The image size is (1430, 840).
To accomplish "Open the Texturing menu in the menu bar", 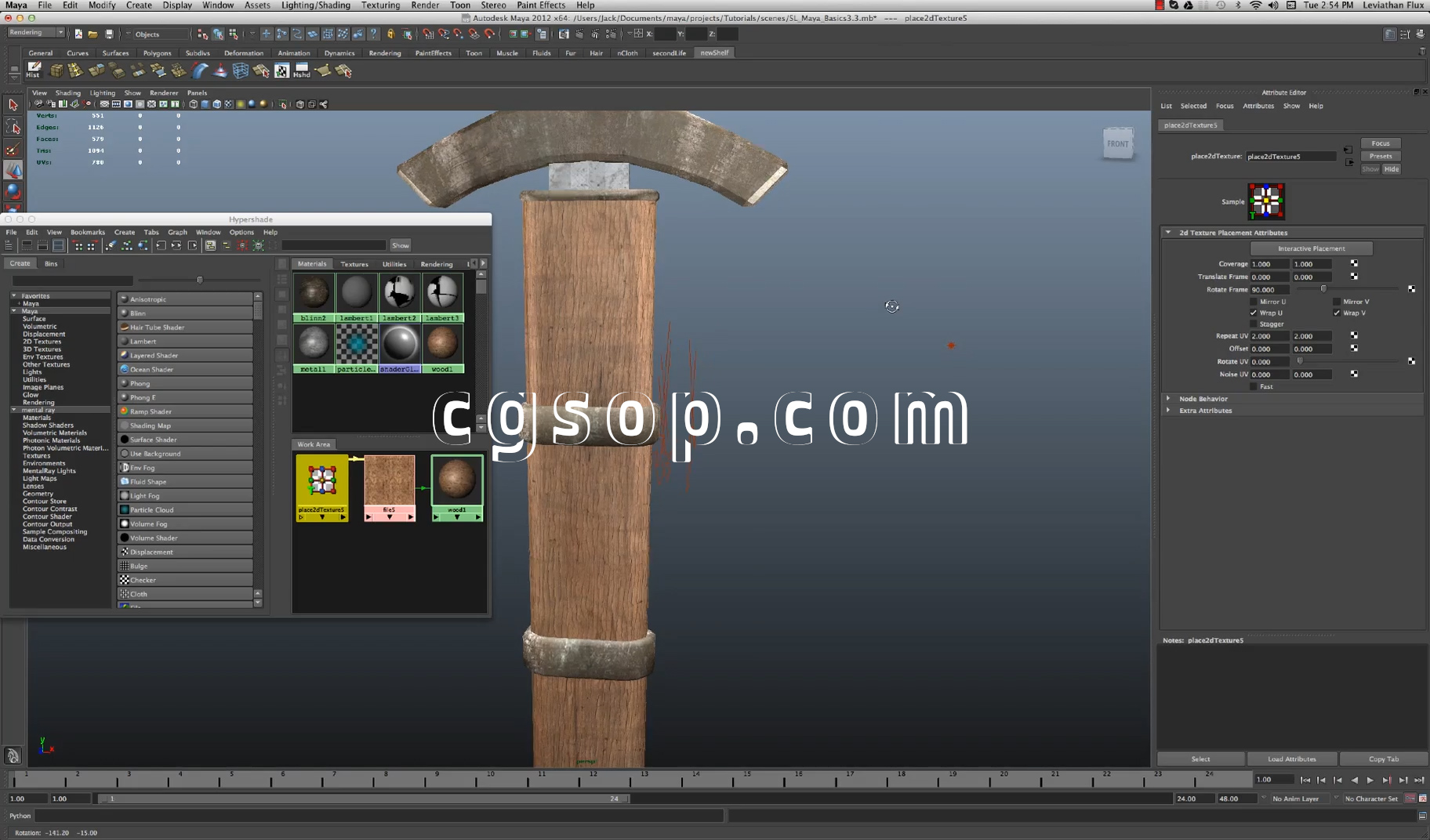I will click(380, 5).
